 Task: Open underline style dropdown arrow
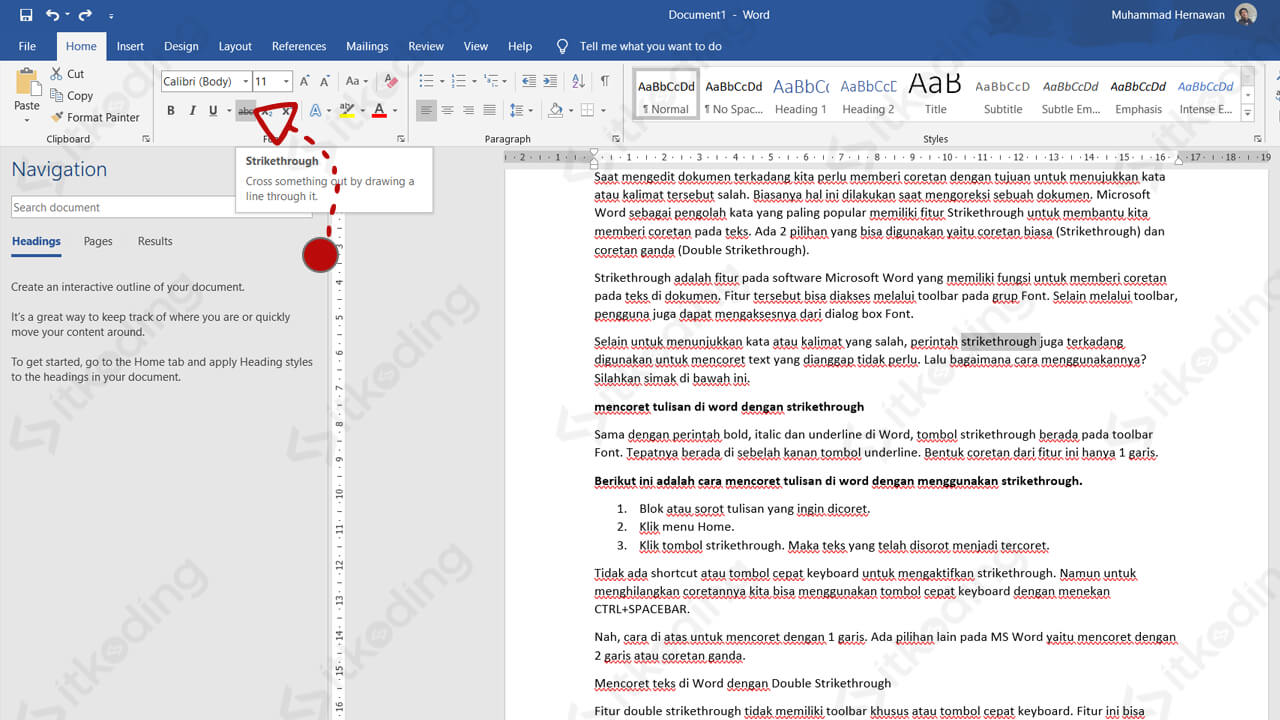(229, 111)
